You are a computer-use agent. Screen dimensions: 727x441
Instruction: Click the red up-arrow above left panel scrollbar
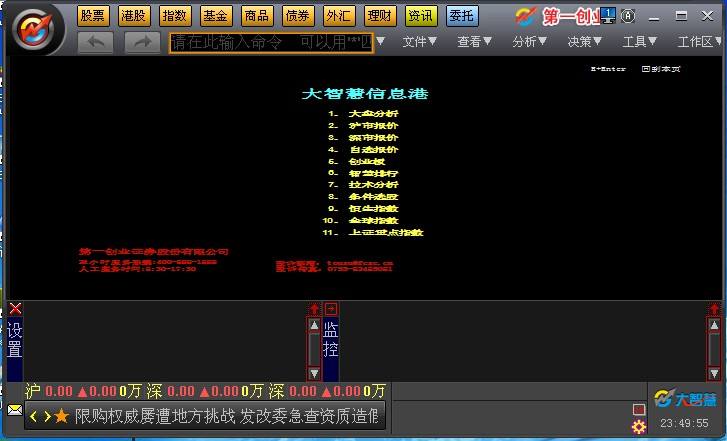point(314,309)
